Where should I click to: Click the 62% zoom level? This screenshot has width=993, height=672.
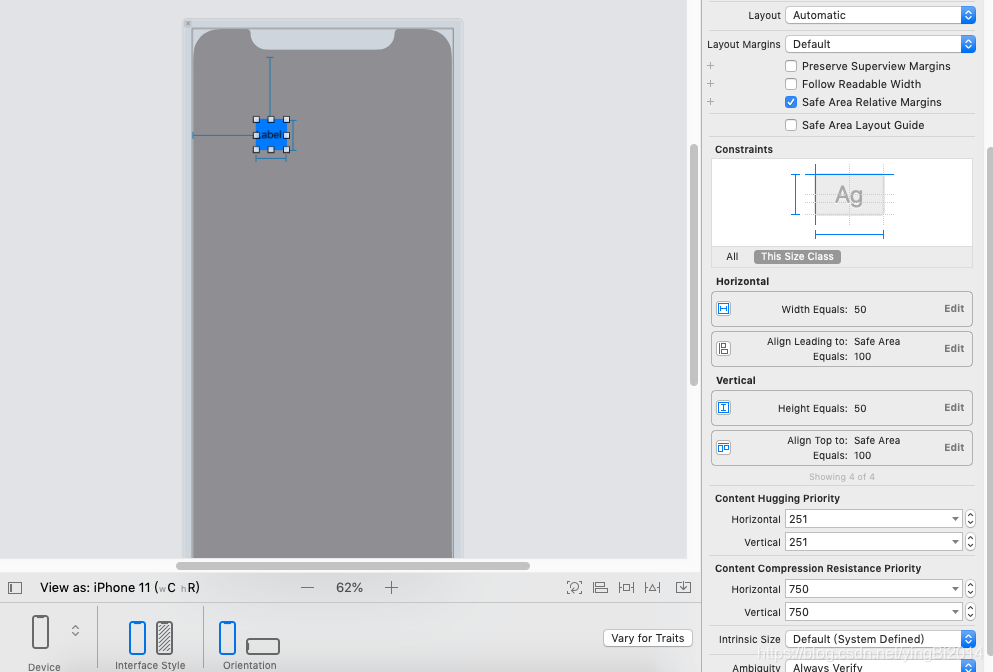click(x=349, y=588)
